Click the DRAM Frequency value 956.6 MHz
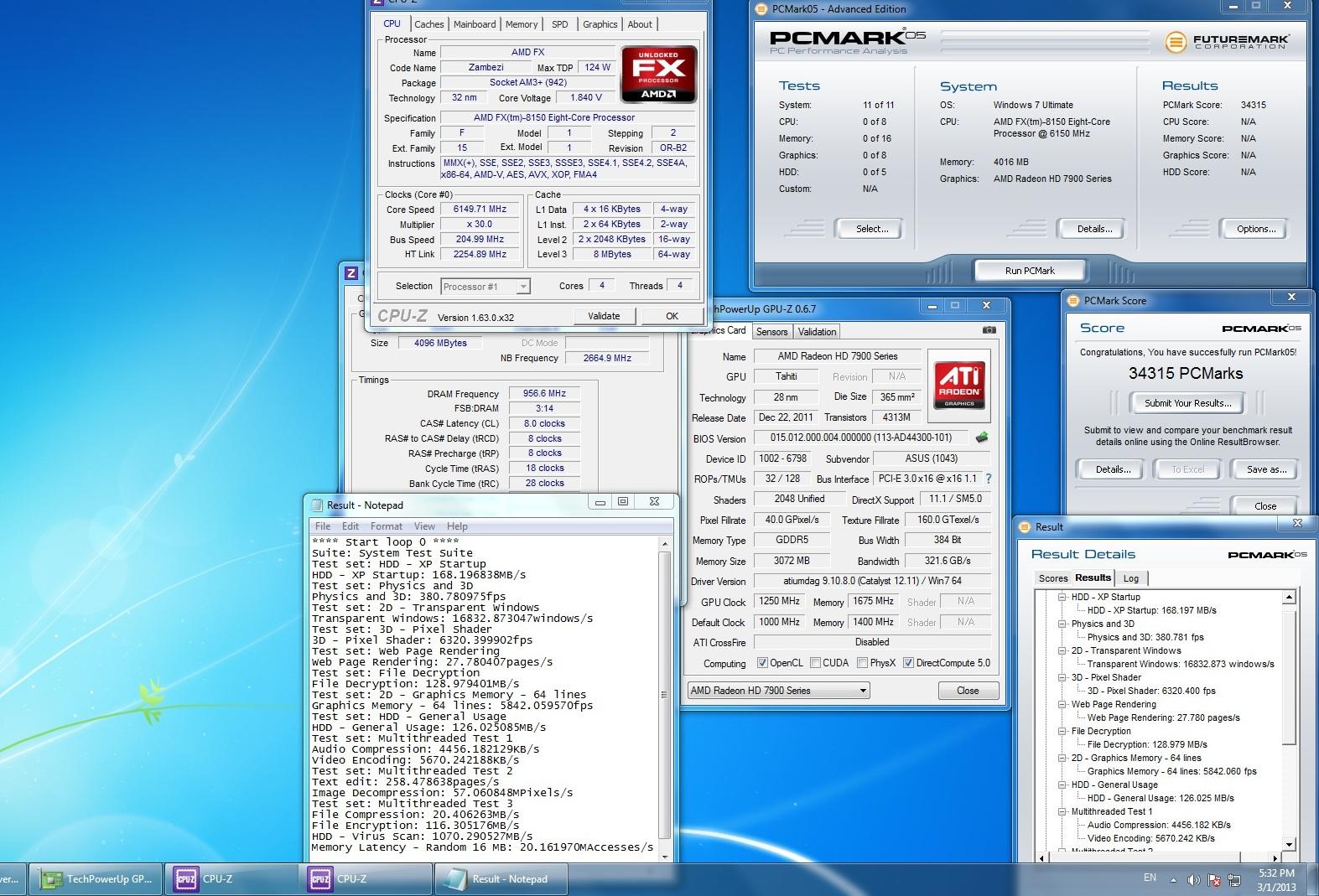Viewport: 1319px width, 896px height. pyautogui.click(x=544, y=393)
